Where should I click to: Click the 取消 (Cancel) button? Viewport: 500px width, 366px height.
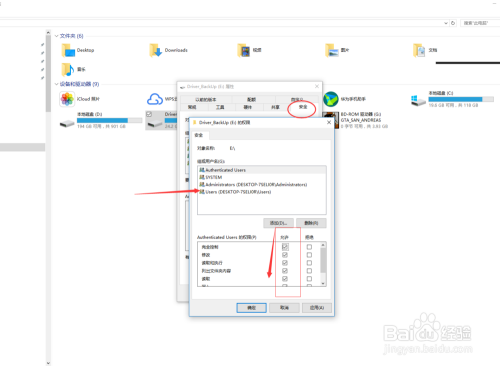(x=284, y=308)
